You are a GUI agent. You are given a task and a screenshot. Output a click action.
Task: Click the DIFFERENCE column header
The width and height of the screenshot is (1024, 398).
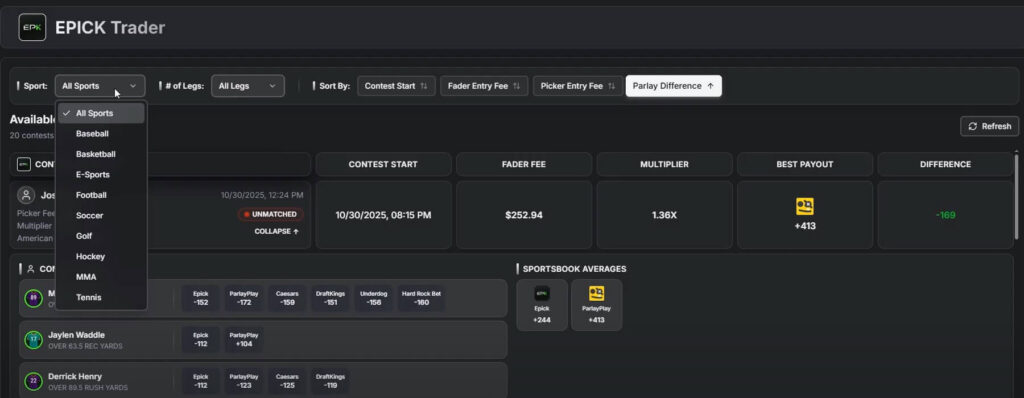[945, 164]
